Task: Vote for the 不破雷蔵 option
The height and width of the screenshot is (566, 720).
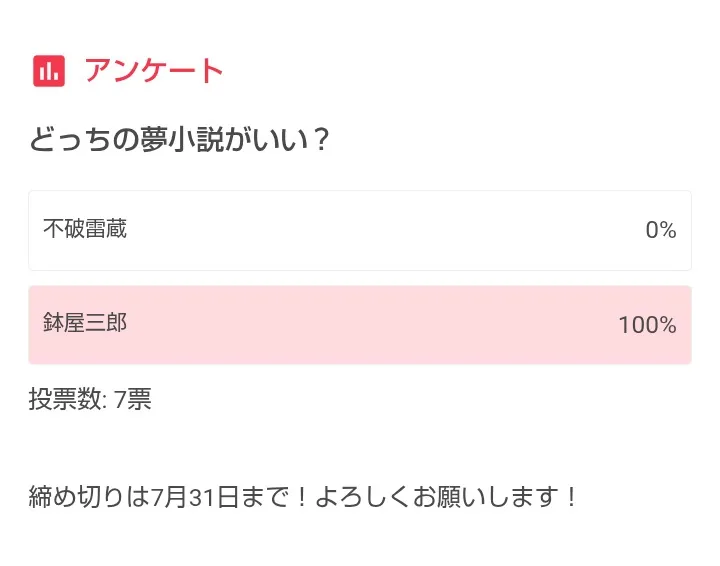Action: 360,230
